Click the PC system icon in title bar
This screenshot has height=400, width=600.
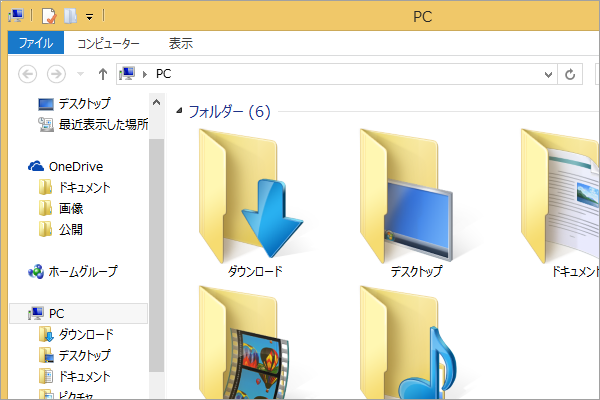coord(16,15)
